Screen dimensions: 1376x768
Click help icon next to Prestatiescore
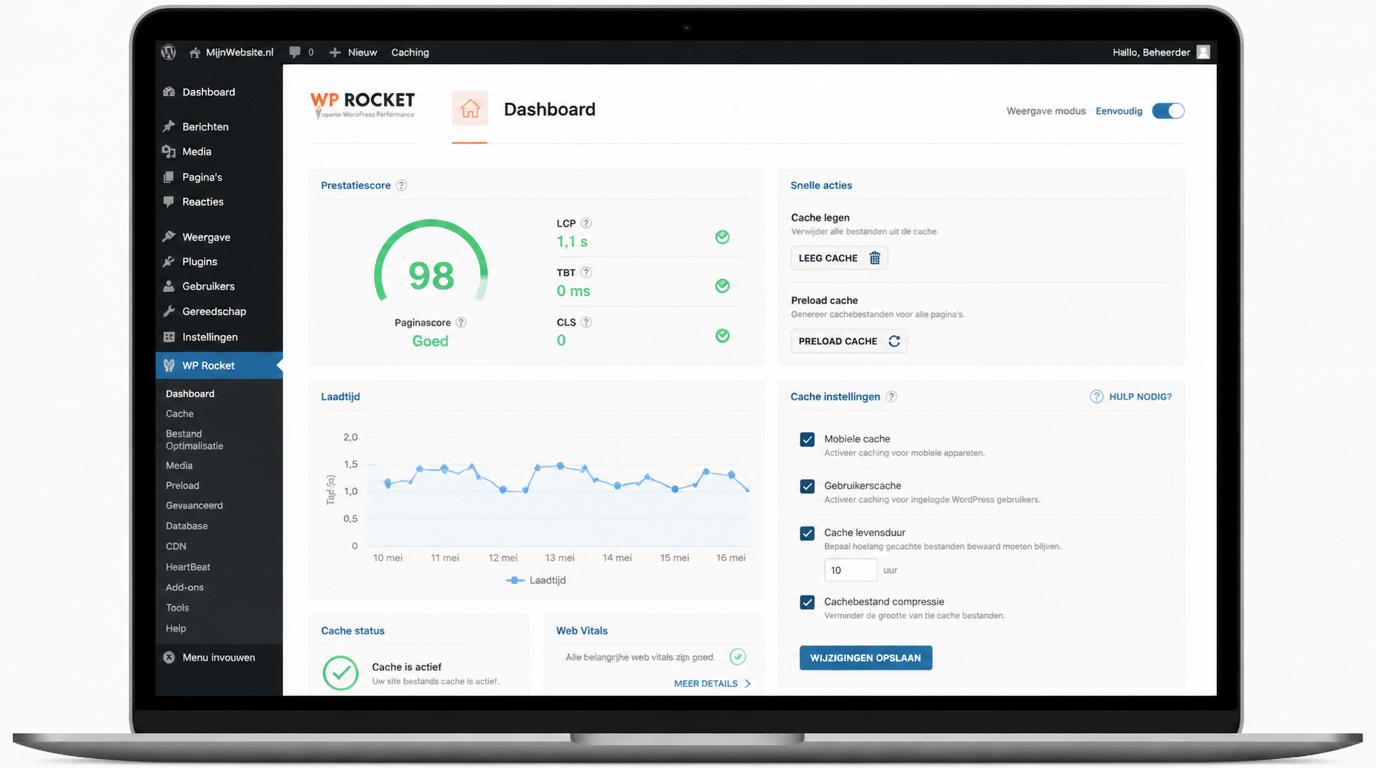pyautogui.click(x=401, y=186)
